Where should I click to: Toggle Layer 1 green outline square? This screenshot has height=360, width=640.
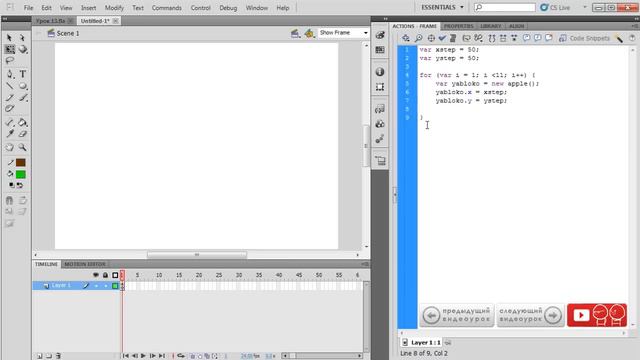pos(115,286)
